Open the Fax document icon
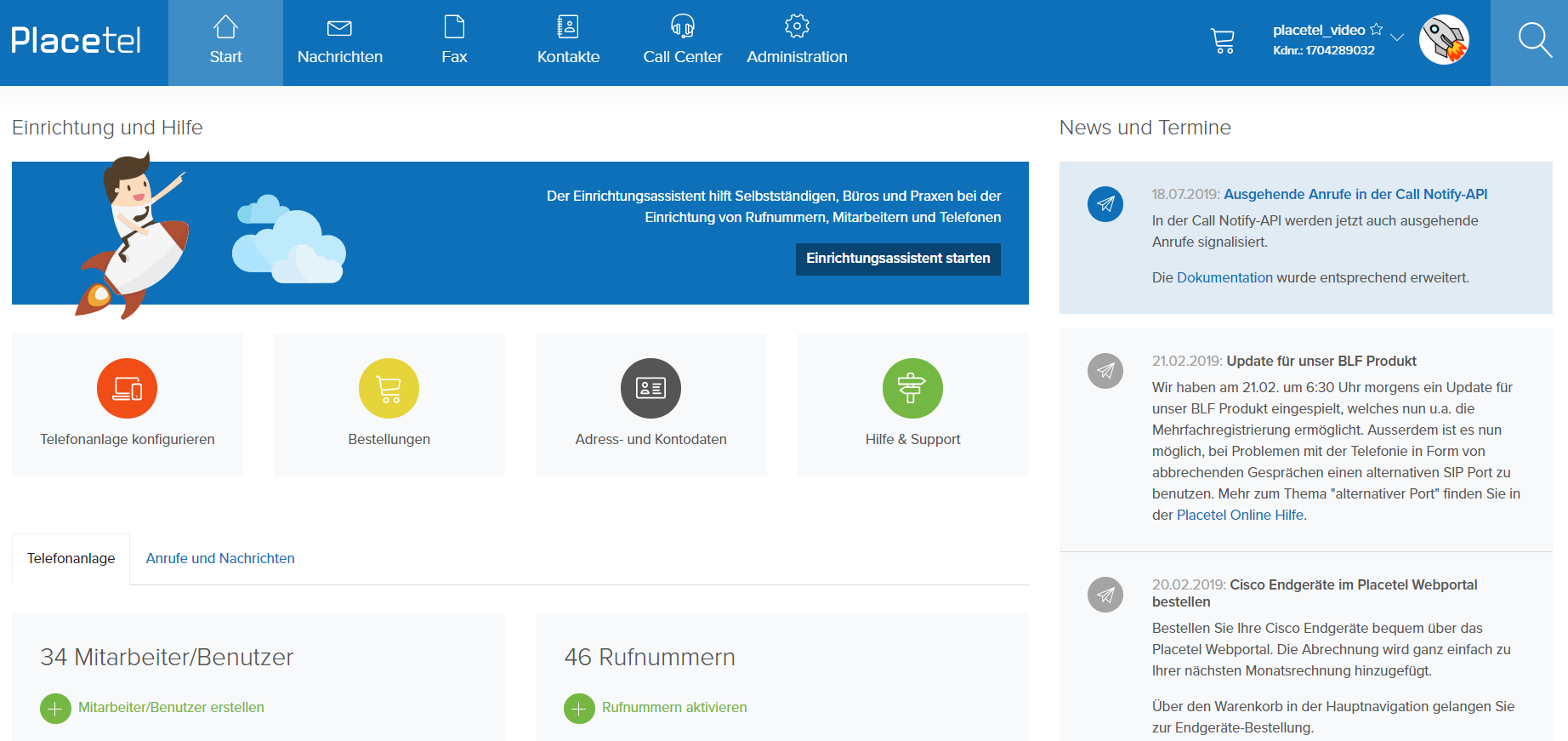This screenshot has width=1568, height=741. (x=455, y=27)
